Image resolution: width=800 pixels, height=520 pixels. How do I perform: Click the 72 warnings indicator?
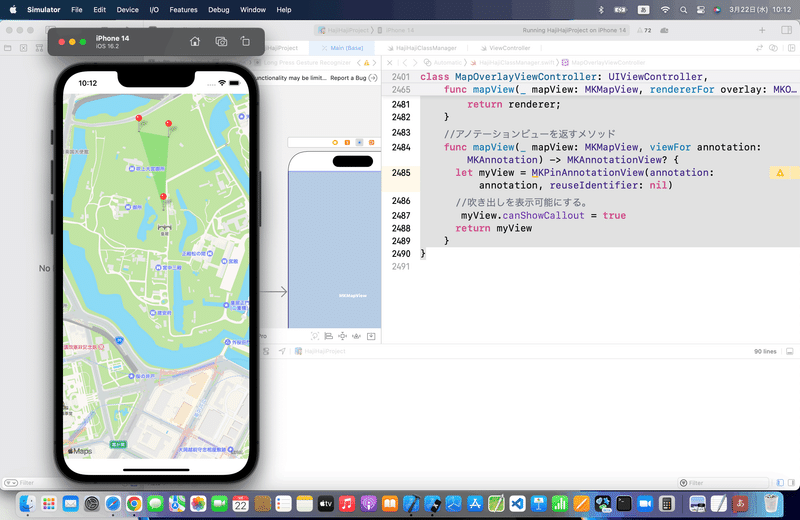[644, 31]
